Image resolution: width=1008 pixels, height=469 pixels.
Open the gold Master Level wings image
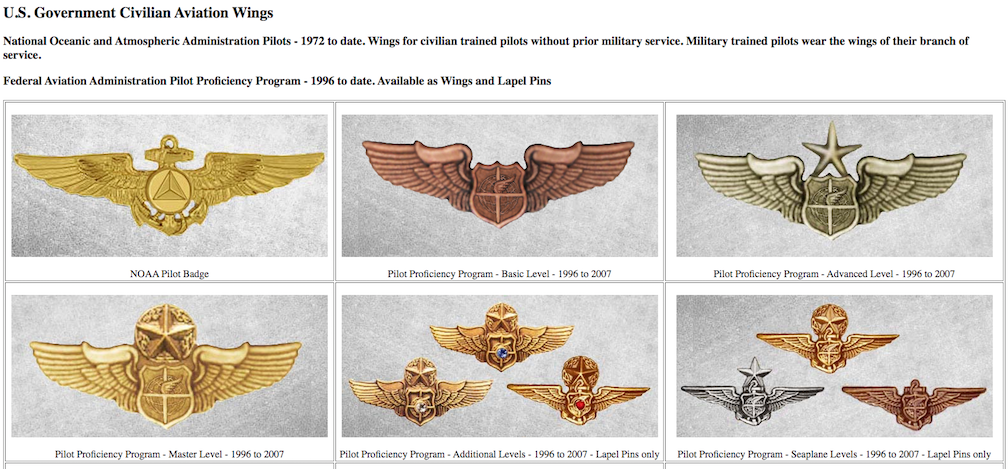169,366
